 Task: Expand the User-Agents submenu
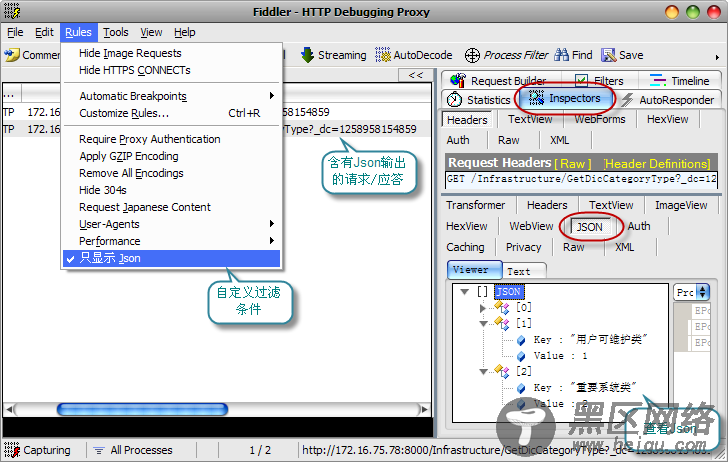click(171, 224)
